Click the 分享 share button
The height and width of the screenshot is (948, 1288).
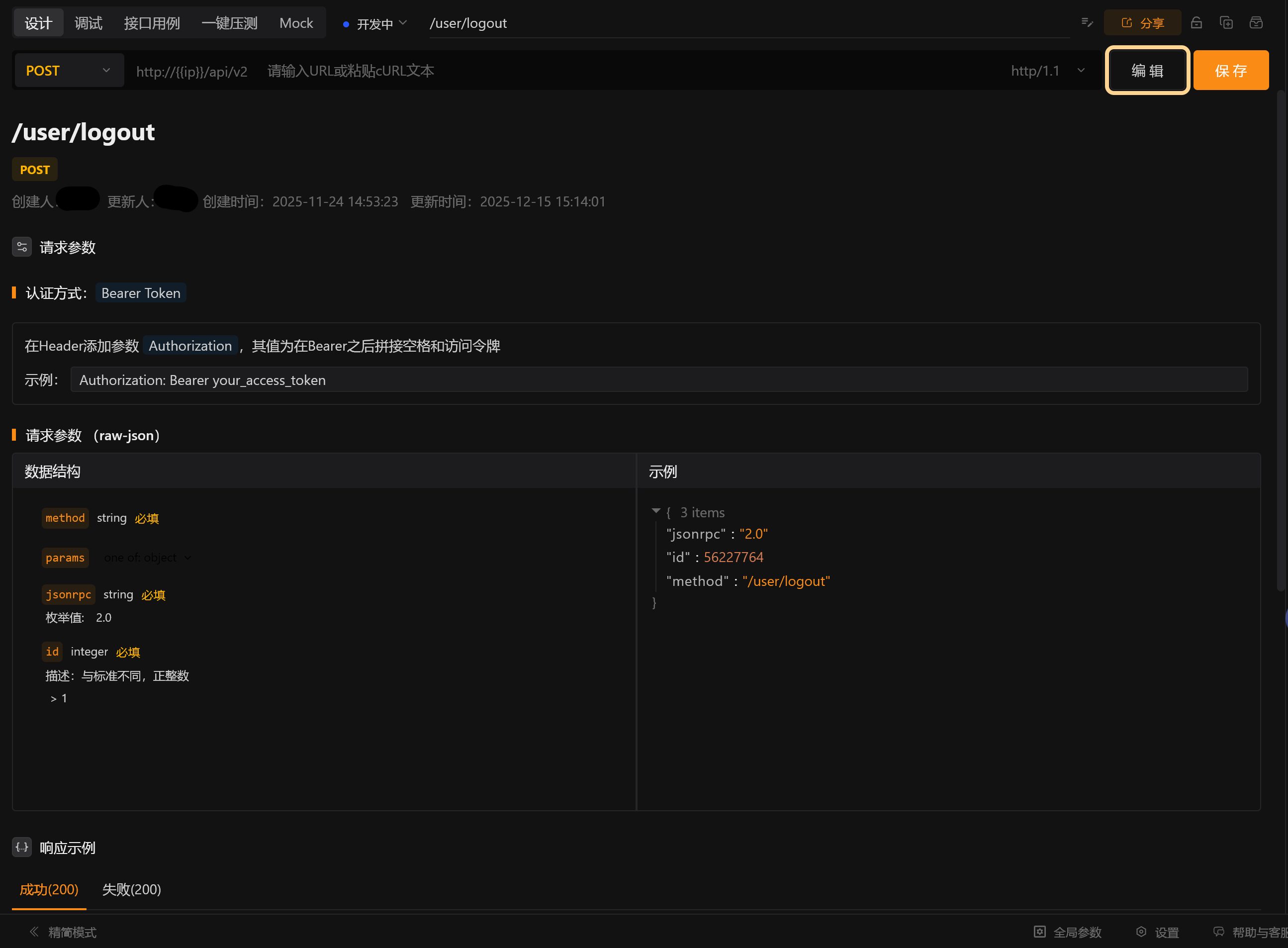click(x=1142, y=23)
